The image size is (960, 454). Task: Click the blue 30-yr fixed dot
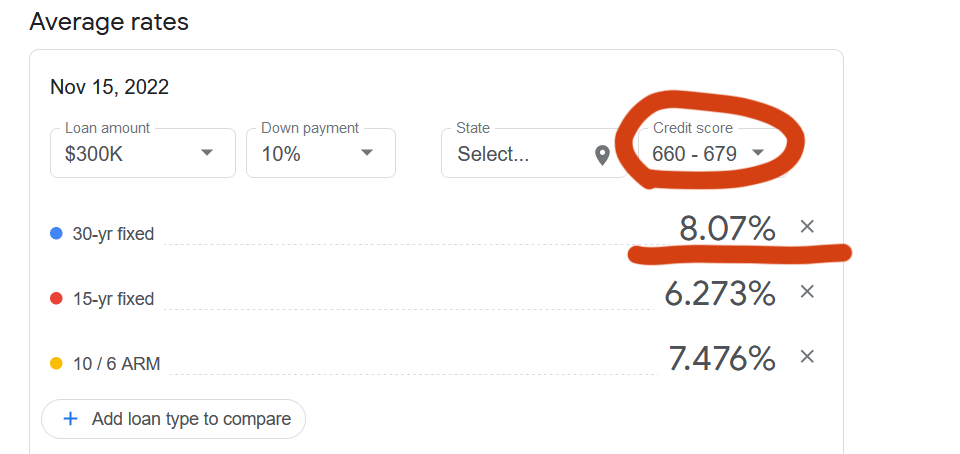(x=56, y=233)
